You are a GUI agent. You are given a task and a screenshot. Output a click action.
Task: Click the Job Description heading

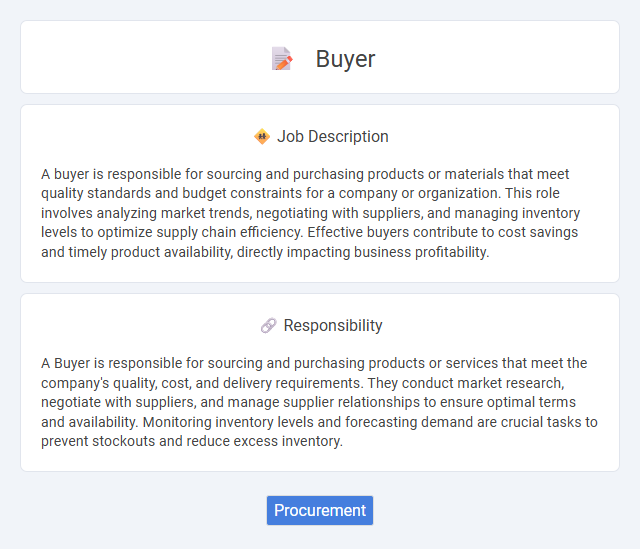333,136
